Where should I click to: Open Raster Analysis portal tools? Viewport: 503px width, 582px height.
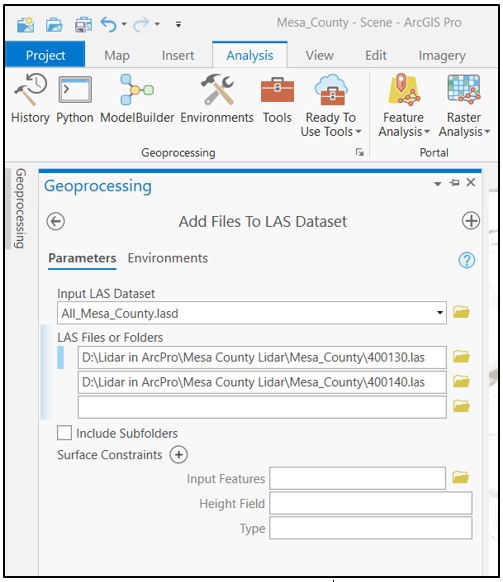(464, 105)
